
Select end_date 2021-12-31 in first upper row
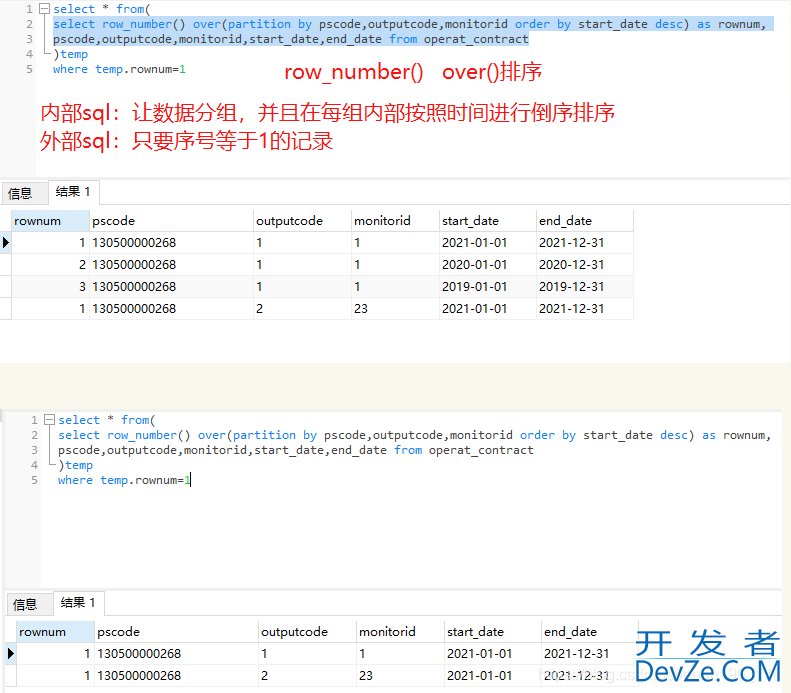(585, 243)
